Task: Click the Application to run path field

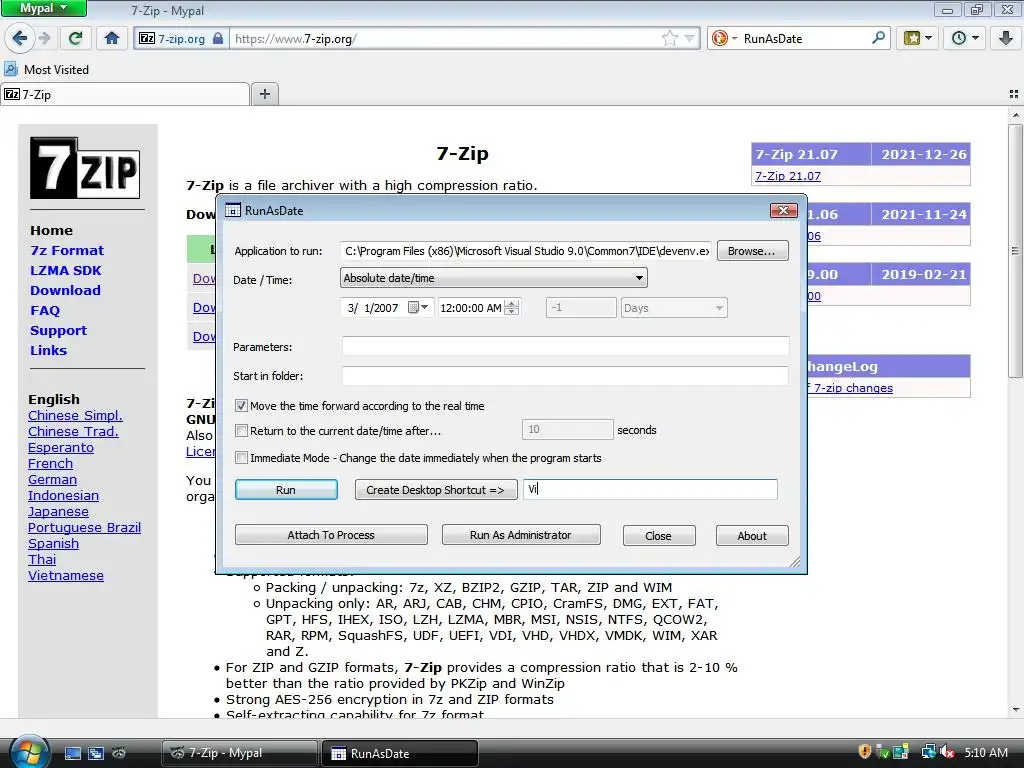Action: (527, 251)
